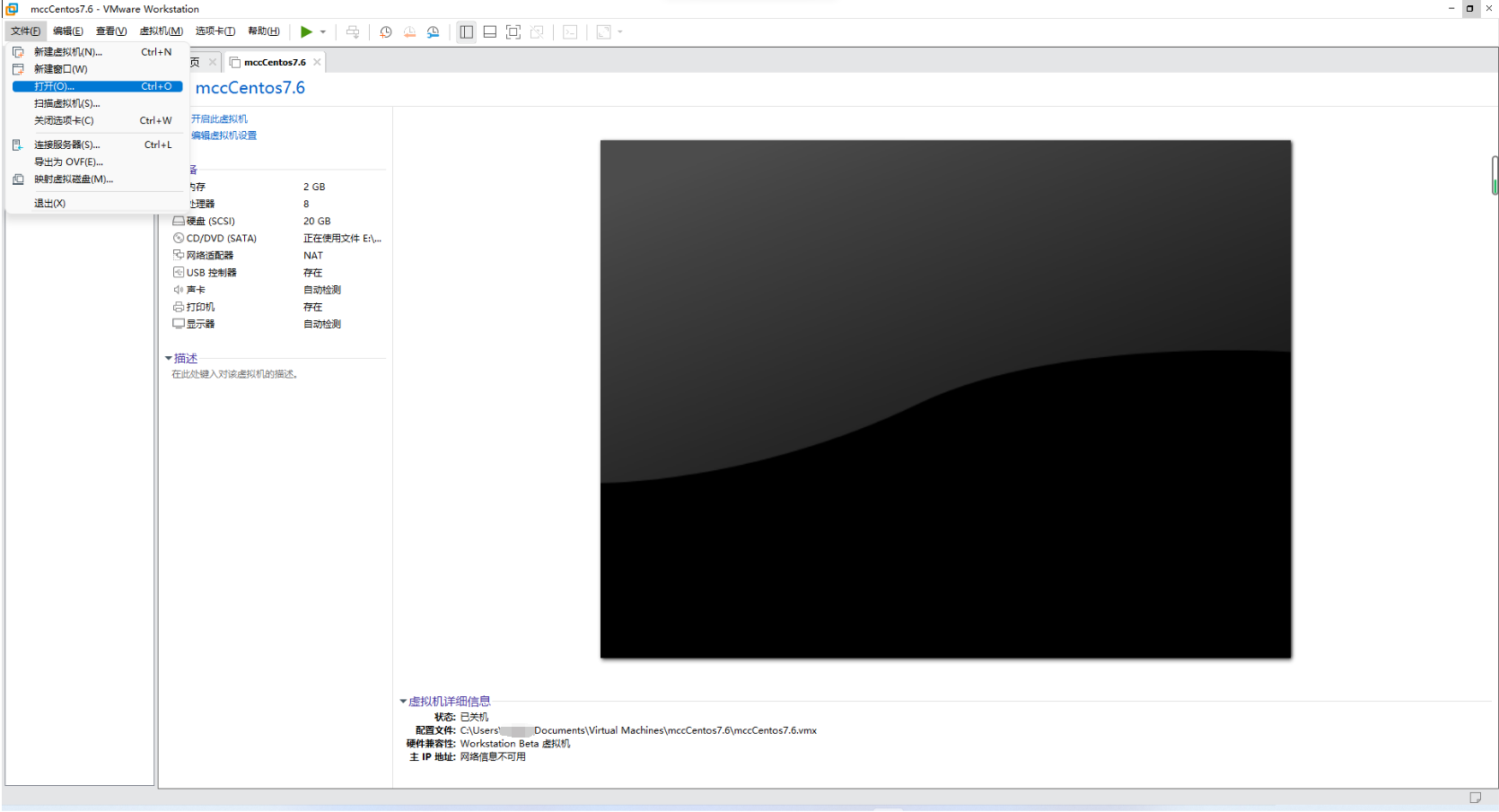
Task: Take a snapshot using the clock icon
Action: pos(386,32)
